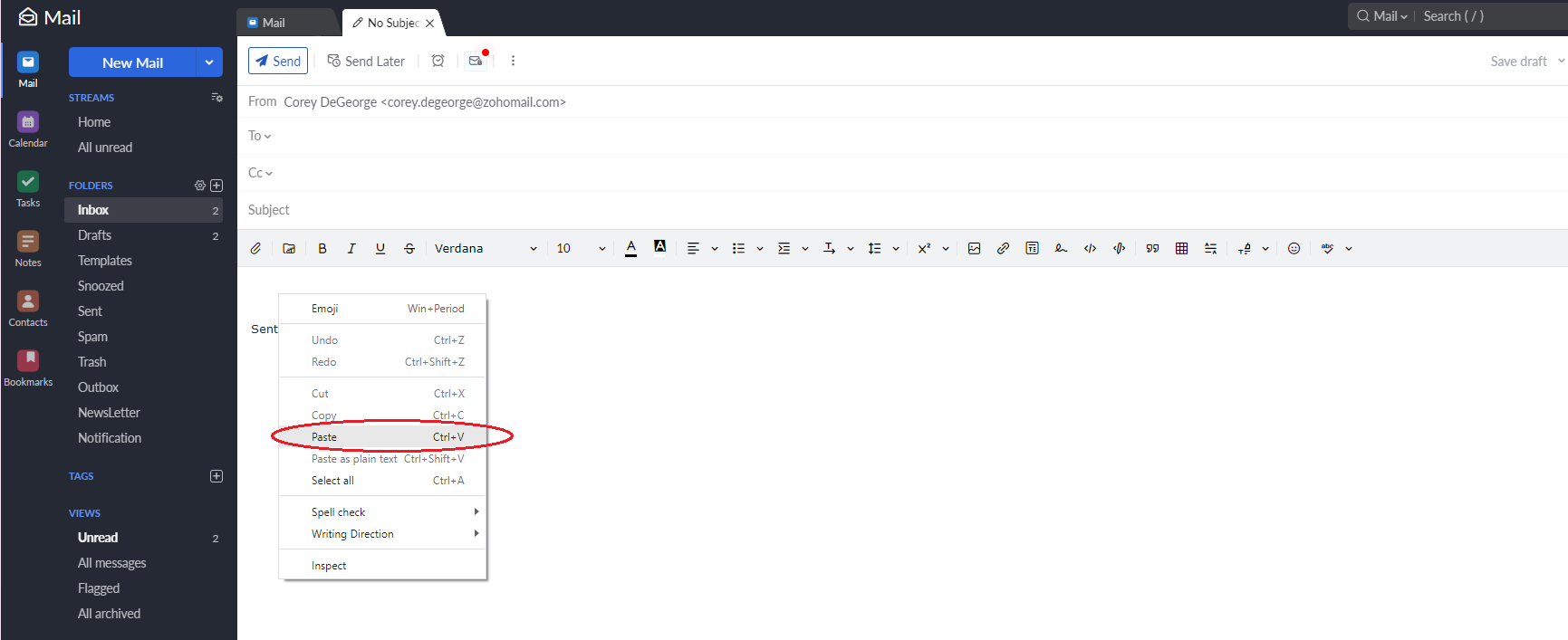
Task: Click the Send button
Action: tap(278, 61)
